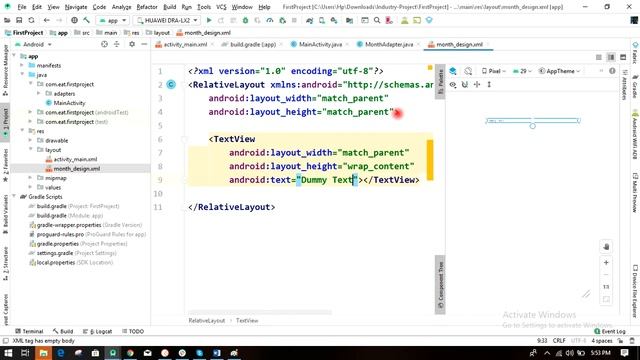Select gradle.properties in project tree

[x=58, y=244]
